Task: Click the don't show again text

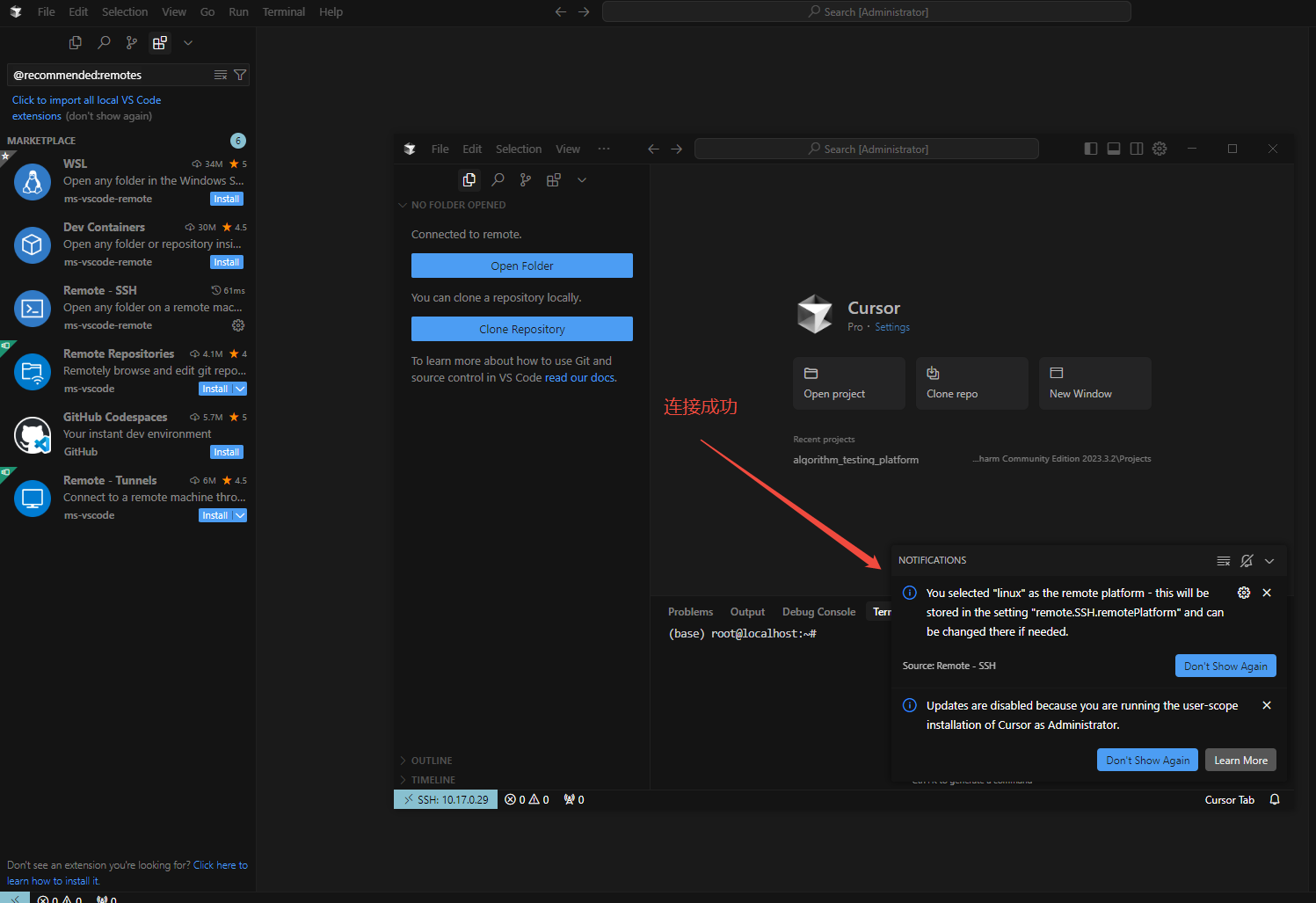Action: point(108,116)
